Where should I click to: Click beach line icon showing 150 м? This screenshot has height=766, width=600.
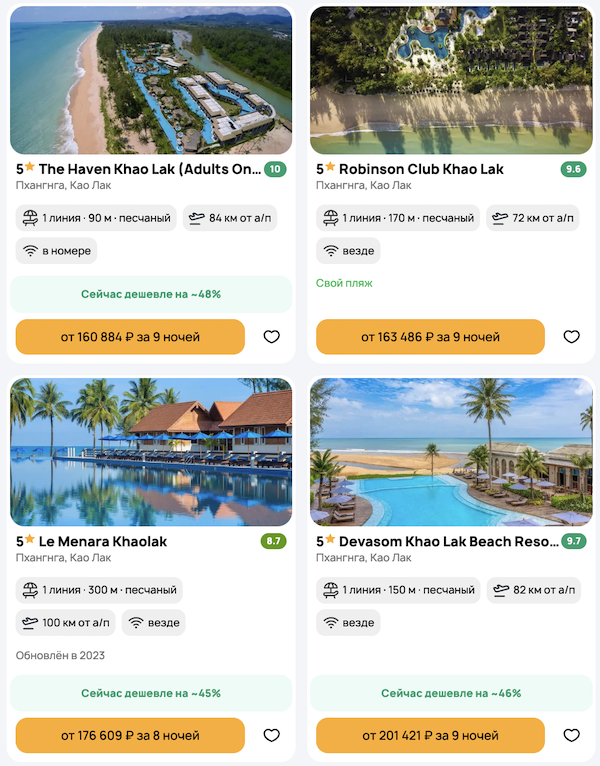click(330, 590)
